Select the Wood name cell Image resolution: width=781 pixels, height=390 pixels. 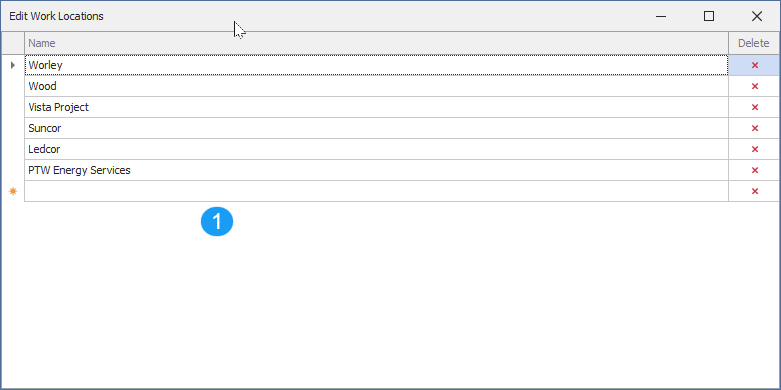pyautogui.click(x=377, y=86)
